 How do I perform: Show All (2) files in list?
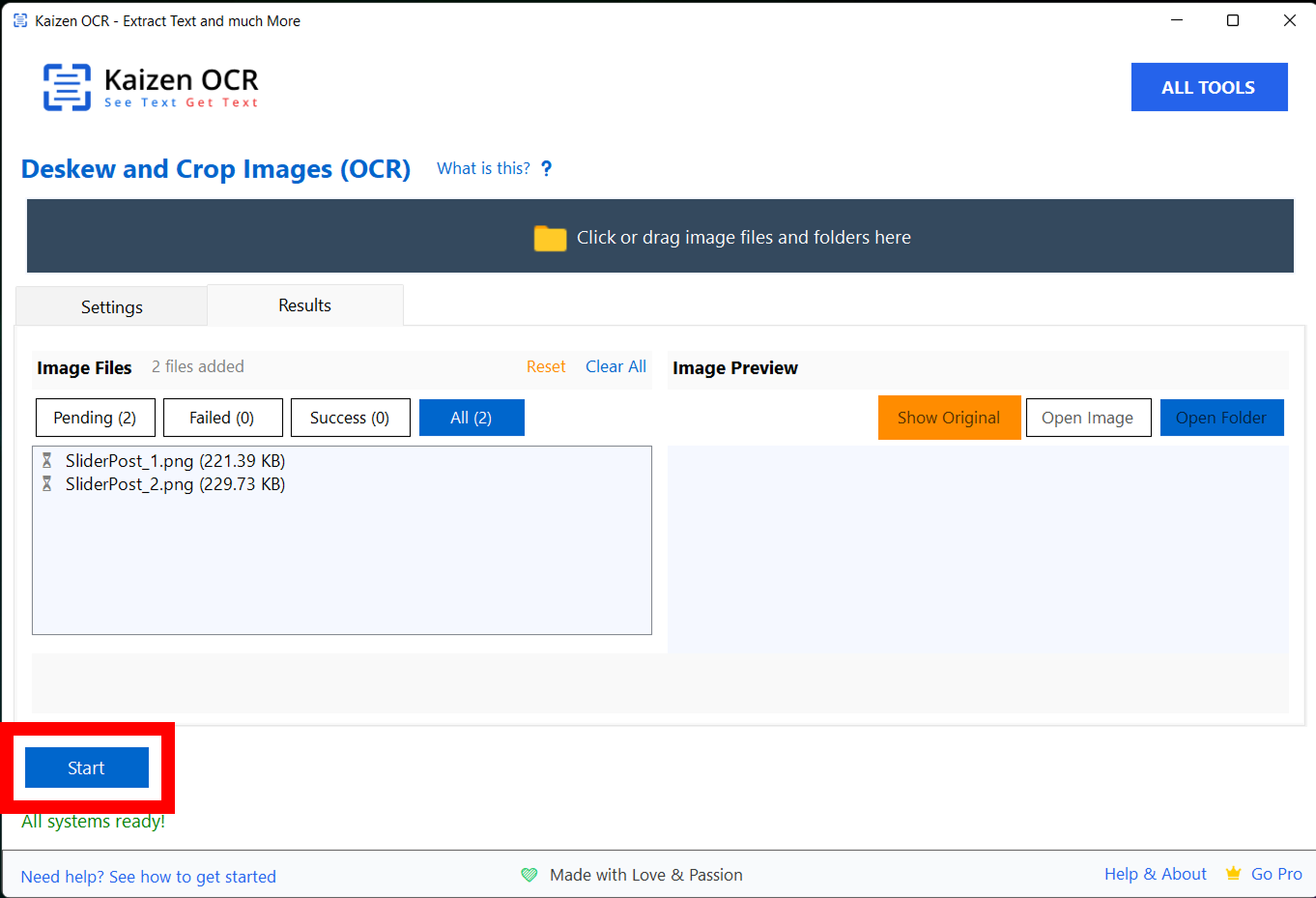tap(472, 418)
